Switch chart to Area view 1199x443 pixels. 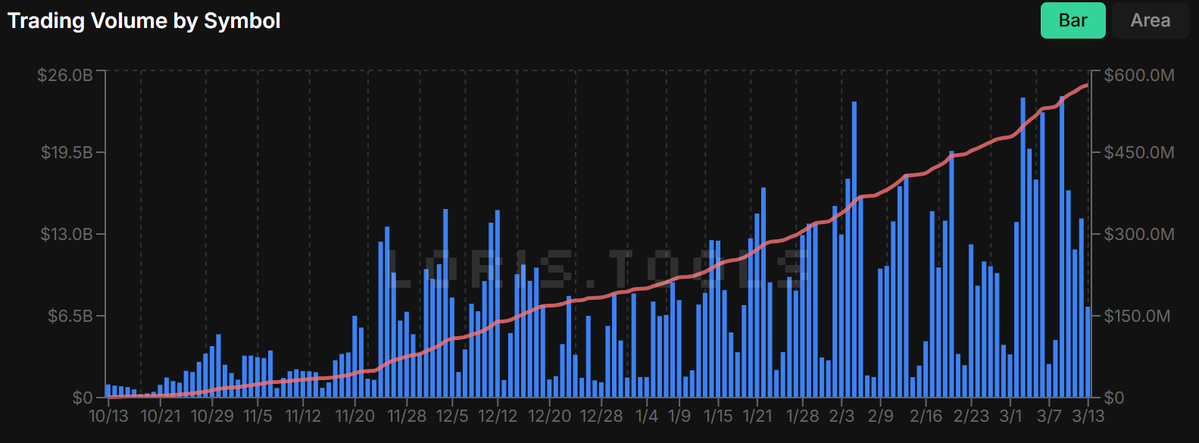coord(1150,21)
